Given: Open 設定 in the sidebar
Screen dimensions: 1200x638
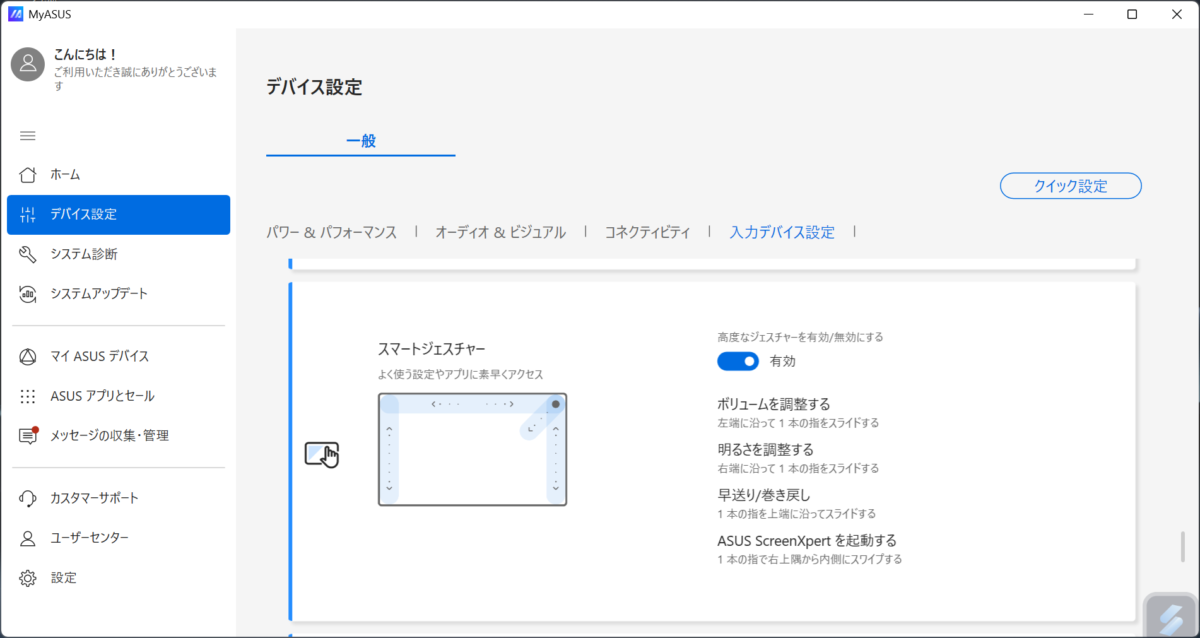Looking at the screenshot, I should pos(118,578).
